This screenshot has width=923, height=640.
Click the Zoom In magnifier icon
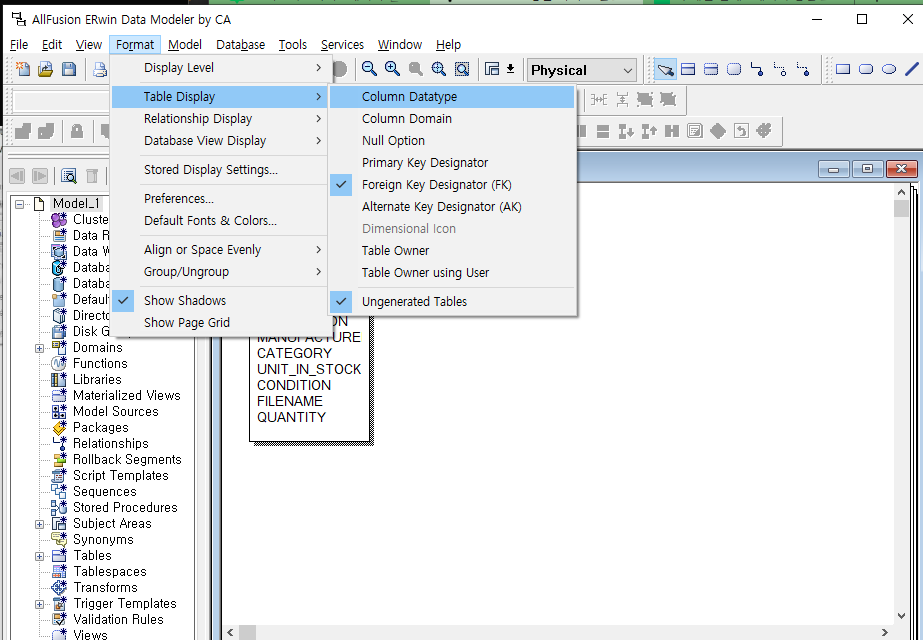coord(392,69)
